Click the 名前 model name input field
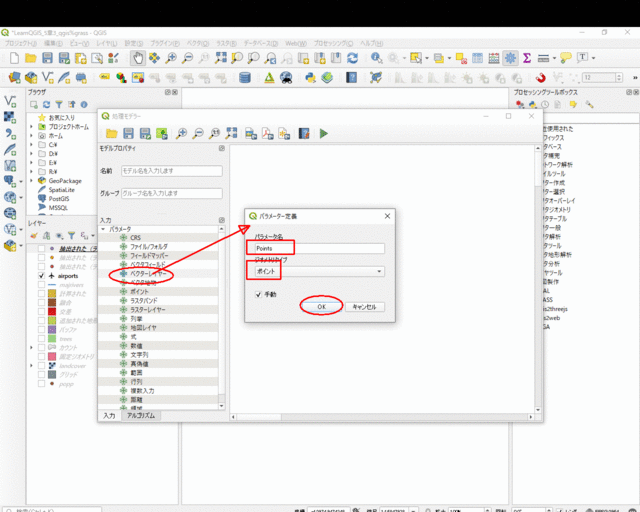The height and width of the screenshot is (512, 640). pos(172,171)
